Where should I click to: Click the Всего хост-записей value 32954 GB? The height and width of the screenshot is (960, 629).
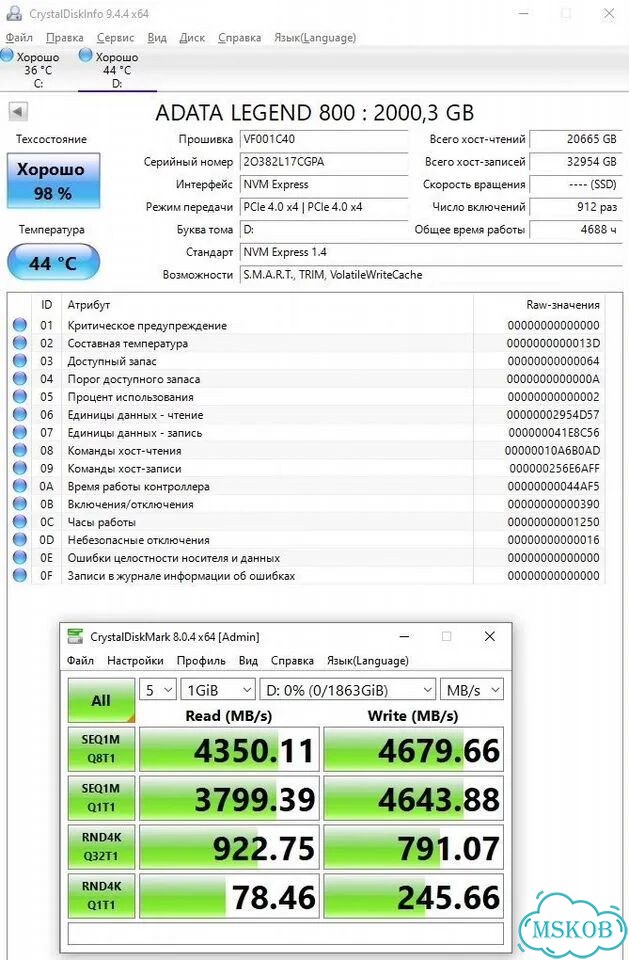pos(575,162)
